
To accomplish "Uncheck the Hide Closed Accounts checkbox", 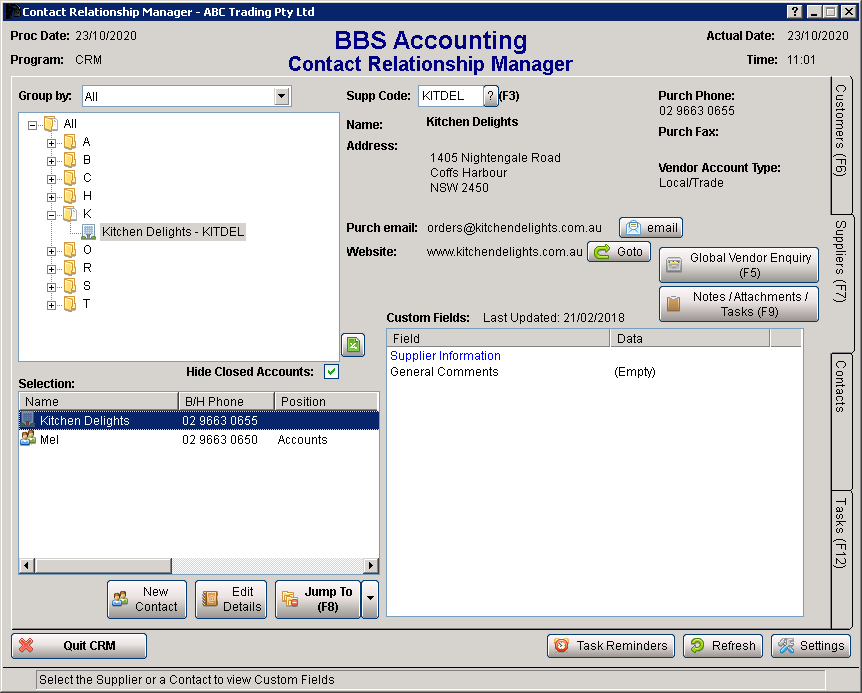I will [330, 371].
